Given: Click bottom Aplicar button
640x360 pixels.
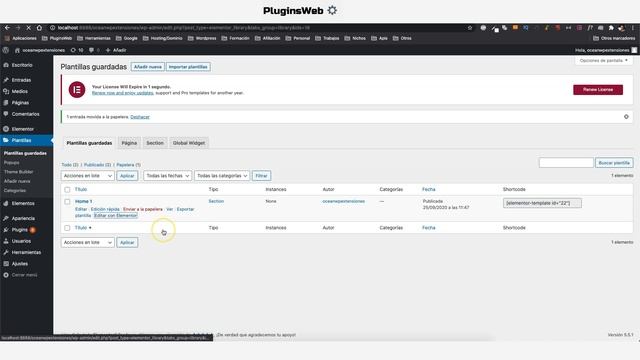Looking at the screenshot, I should [127, 242].
